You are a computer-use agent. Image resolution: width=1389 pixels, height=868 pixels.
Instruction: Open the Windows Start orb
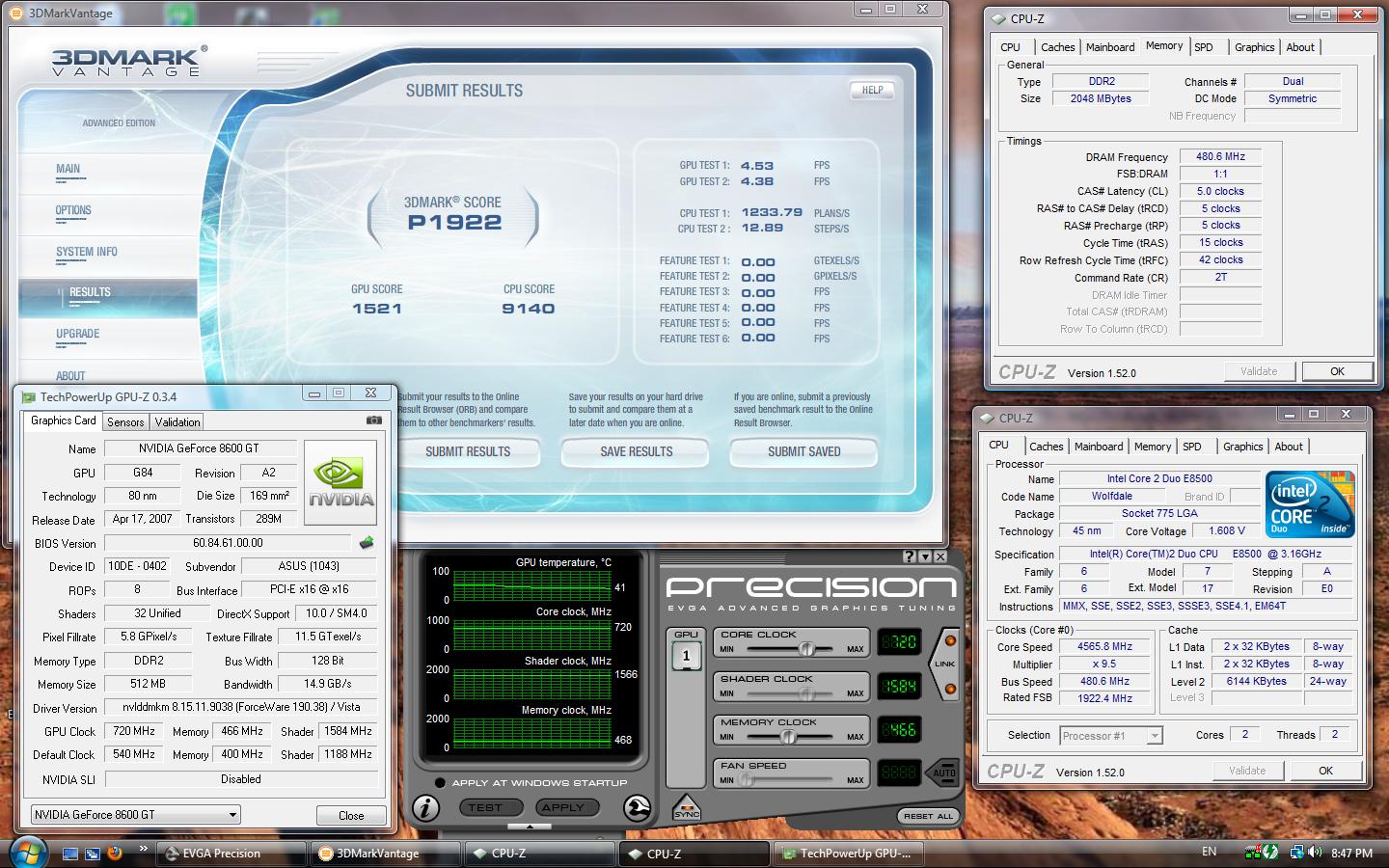(x=27, y=853)
